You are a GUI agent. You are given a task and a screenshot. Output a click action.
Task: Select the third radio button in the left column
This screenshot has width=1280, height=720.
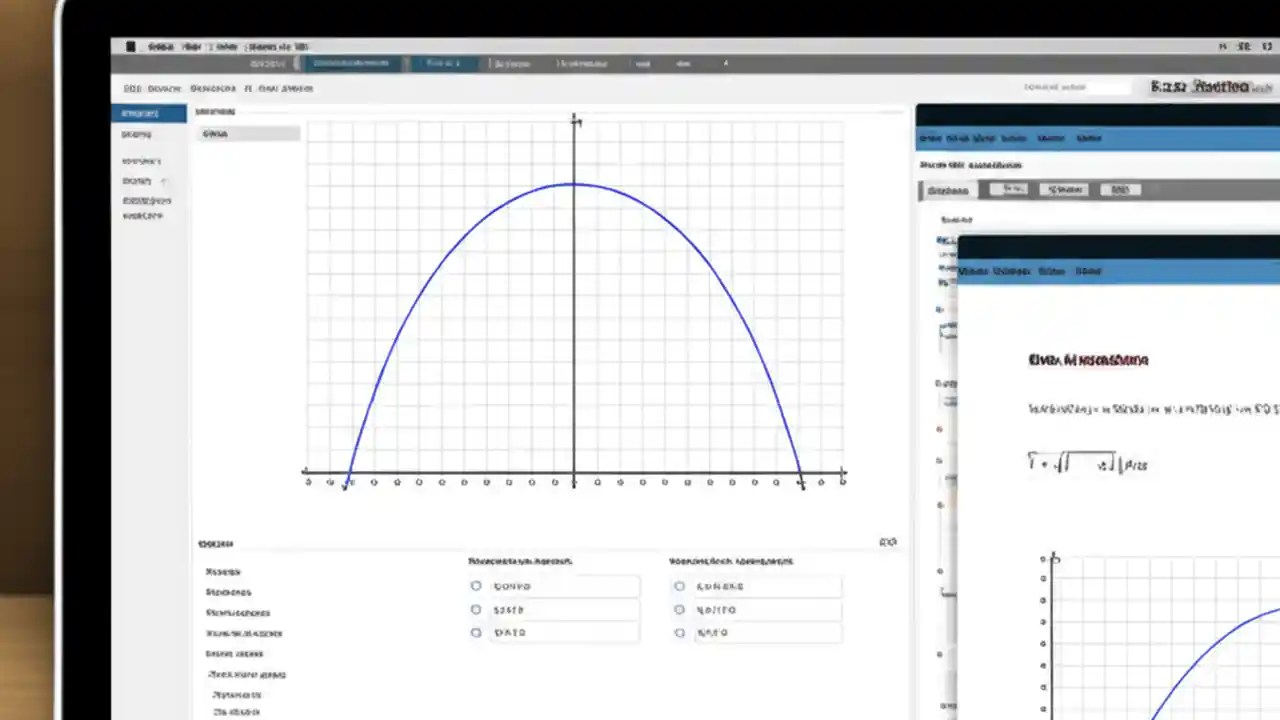[x=476, y=632]
